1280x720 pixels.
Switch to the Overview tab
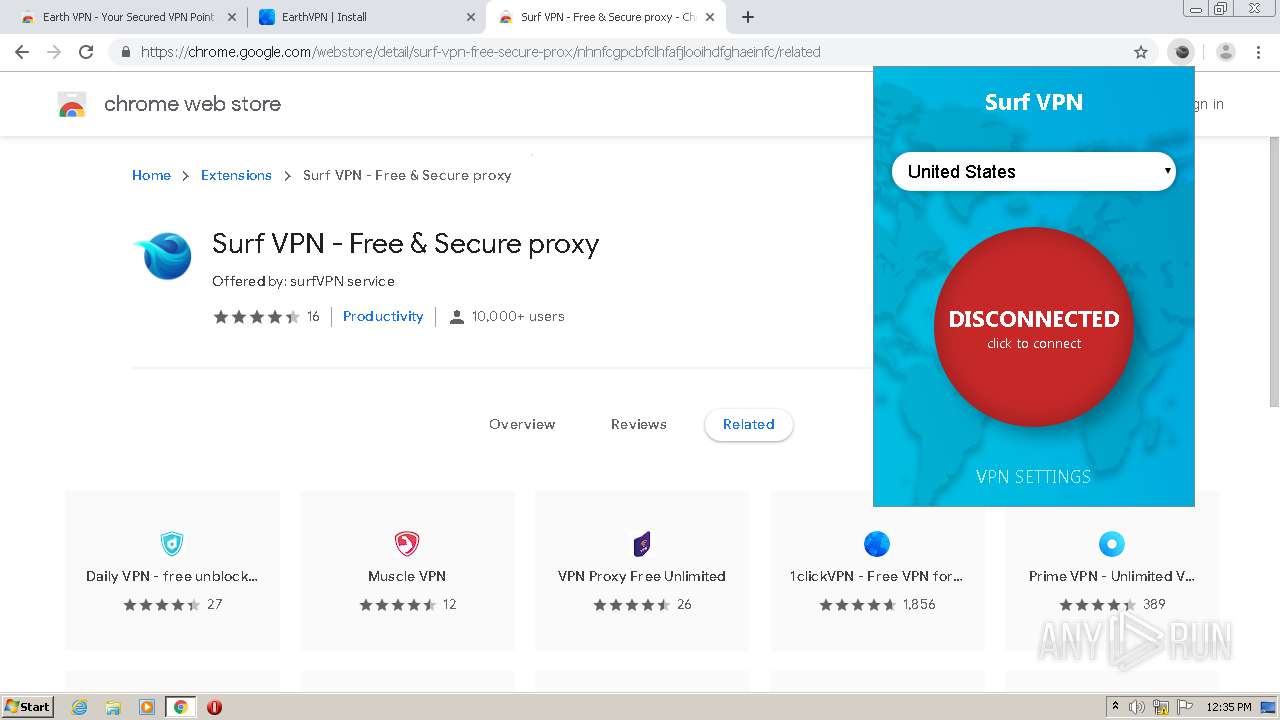[x=522, y=424]
